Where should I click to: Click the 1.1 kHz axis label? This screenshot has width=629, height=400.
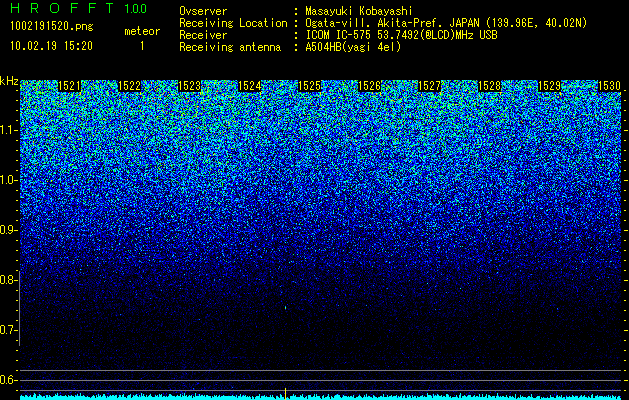(8, 130)
